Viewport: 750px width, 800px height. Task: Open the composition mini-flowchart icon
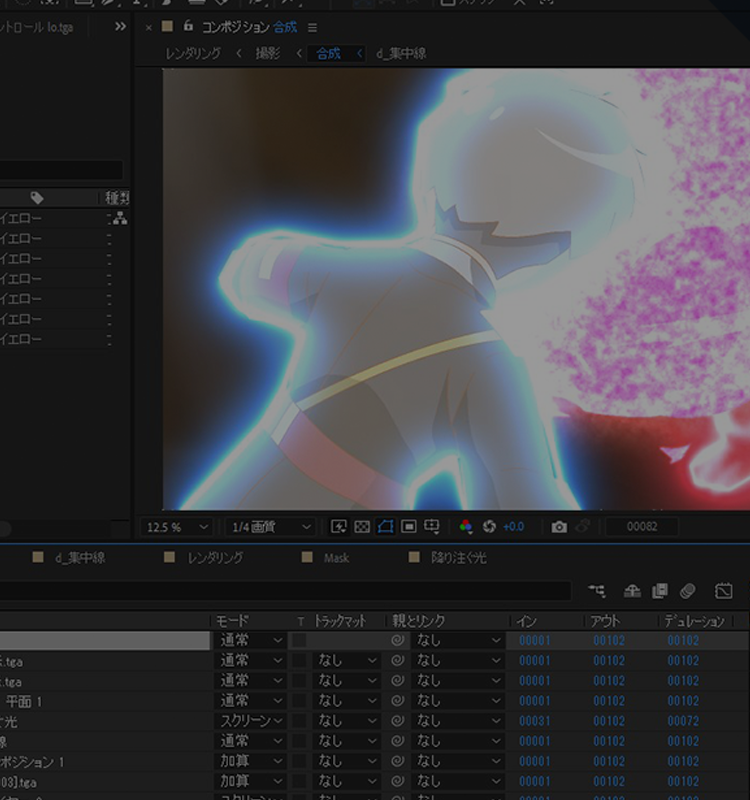click(596, 591)
